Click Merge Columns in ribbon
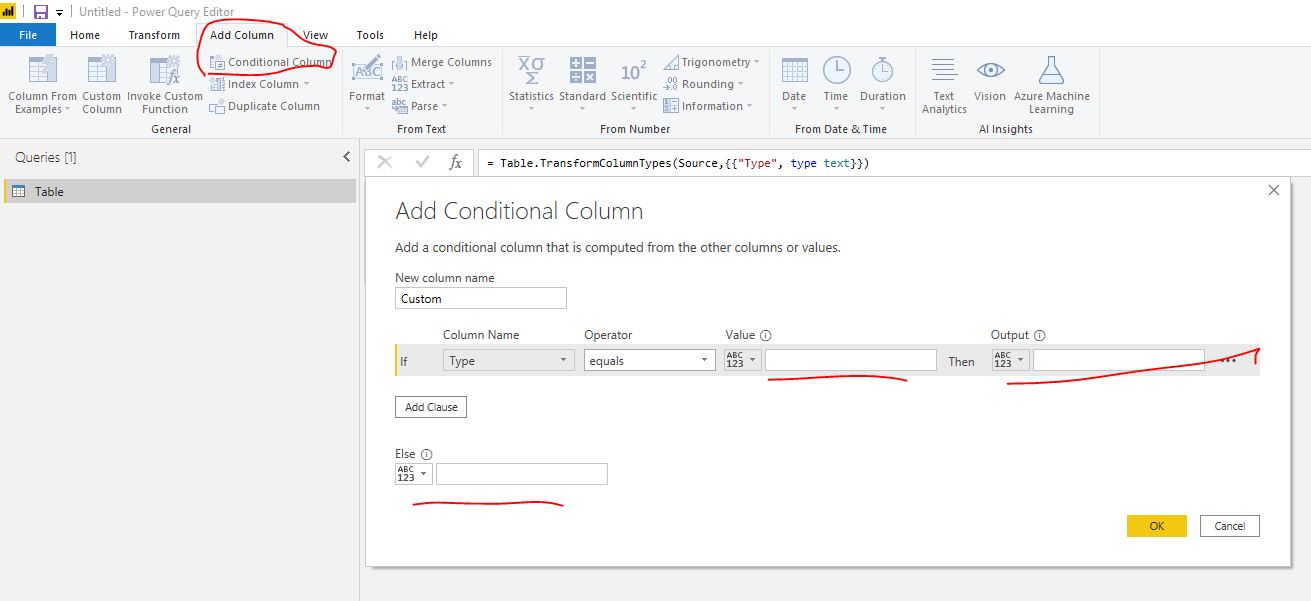1311x601 pixels. coord(442,62)
